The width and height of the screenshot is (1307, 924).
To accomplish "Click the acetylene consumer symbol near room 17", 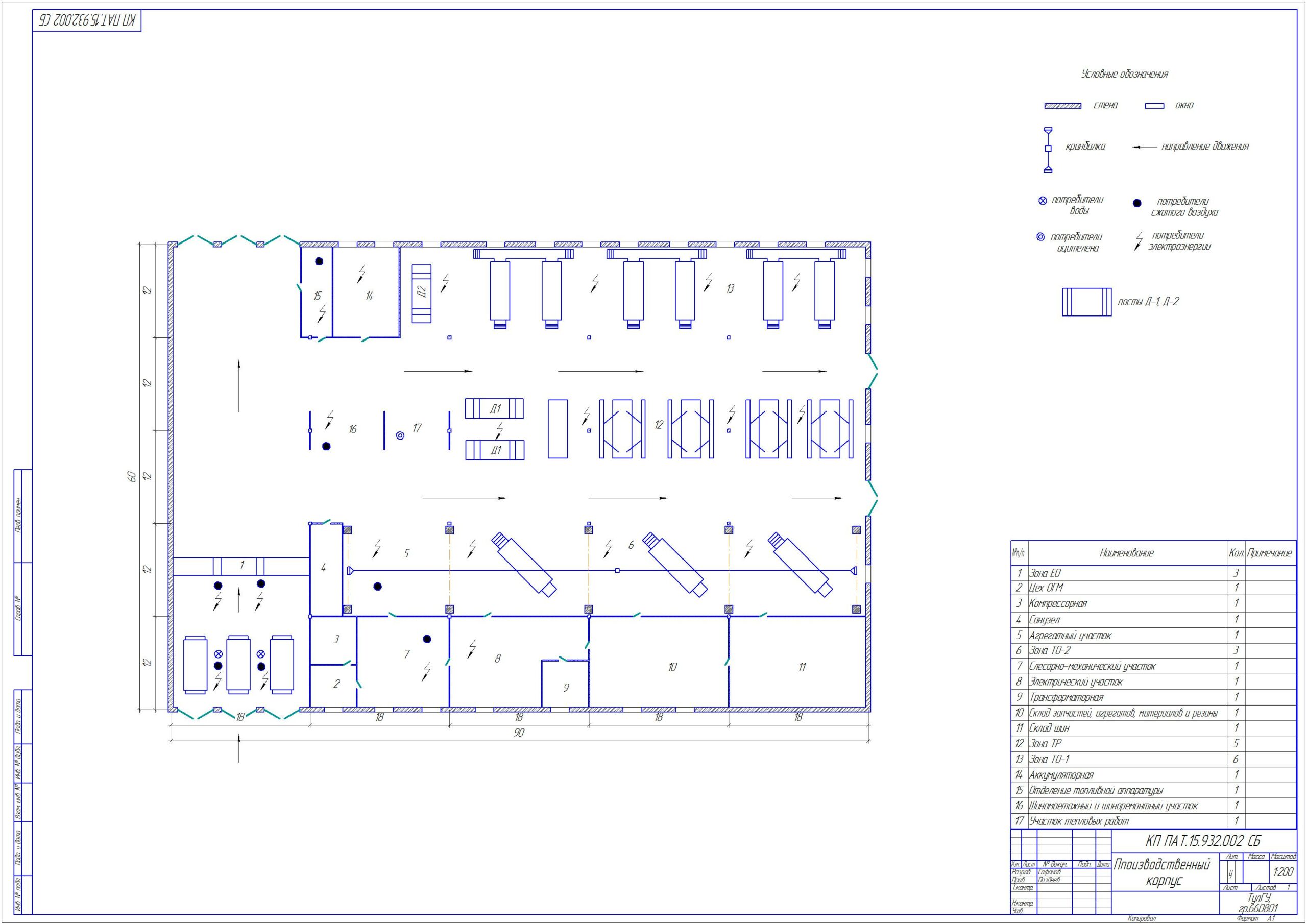I will (400, 435).
